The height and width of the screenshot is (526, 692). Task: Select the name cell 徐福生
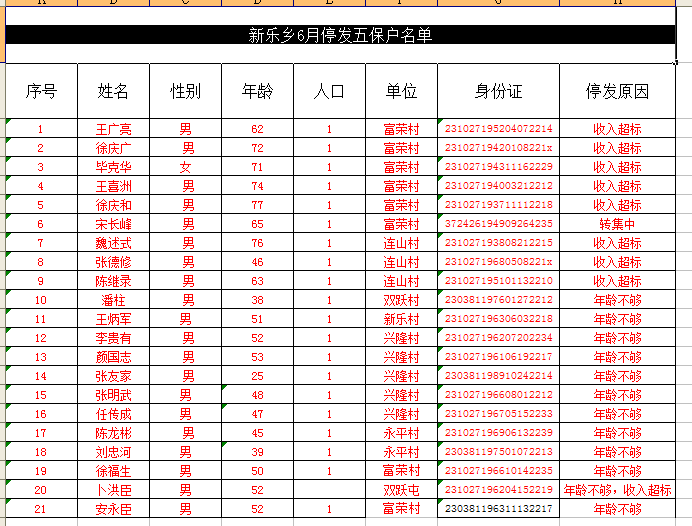[x=113, y=470]
